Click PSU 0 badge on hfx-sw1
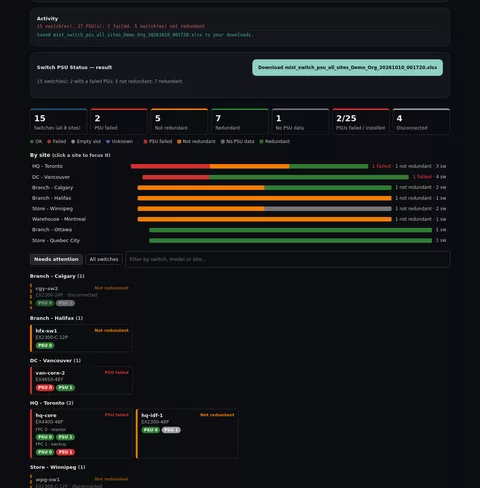Image resolution: width=480 pixels, height=488 pixels. click(45, 346)
